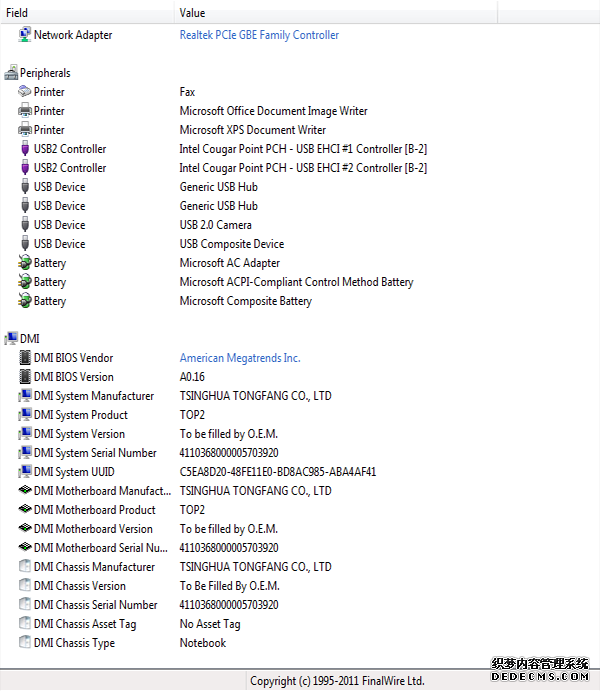Select the Microsoft AC Adapter value
The image size is (600, 691).
click(x=230, y=263)
